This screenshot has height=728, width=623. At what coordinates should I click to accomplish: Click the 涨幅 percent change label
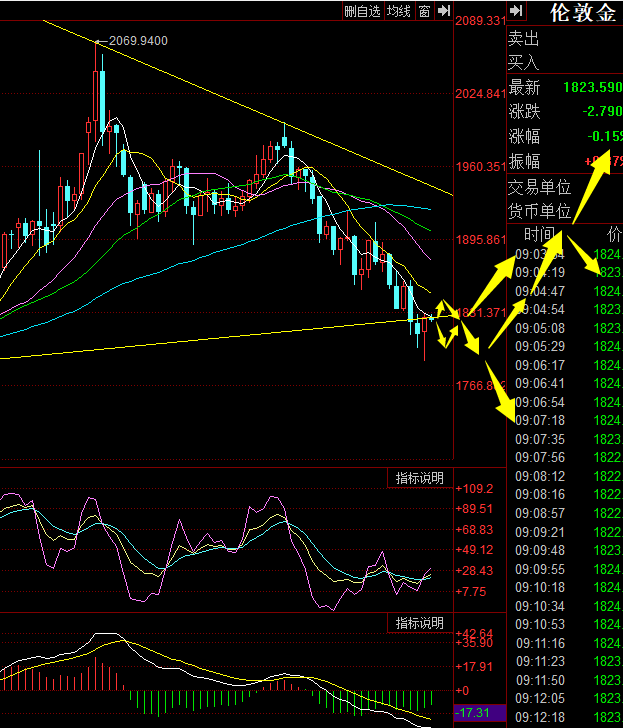point(524,136)
